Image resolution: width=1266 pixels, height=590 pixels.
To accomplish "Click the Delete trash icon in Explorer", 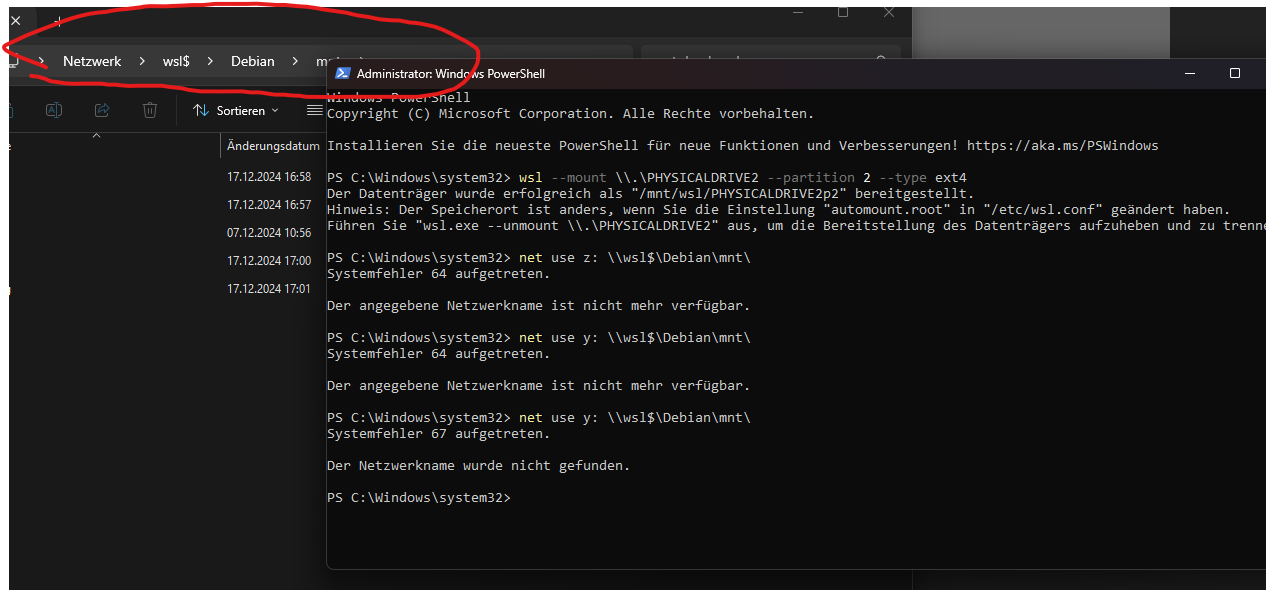I will [150, 110].
